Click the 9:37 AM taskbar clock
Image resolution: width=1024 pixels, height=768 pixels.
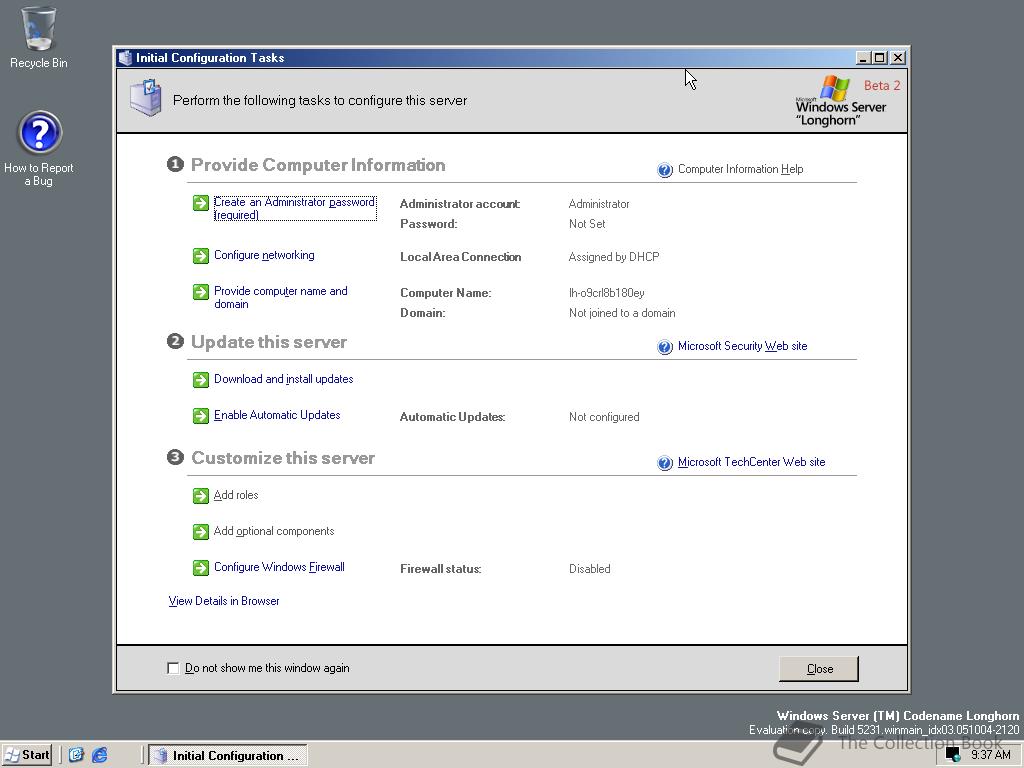point(990,755)
